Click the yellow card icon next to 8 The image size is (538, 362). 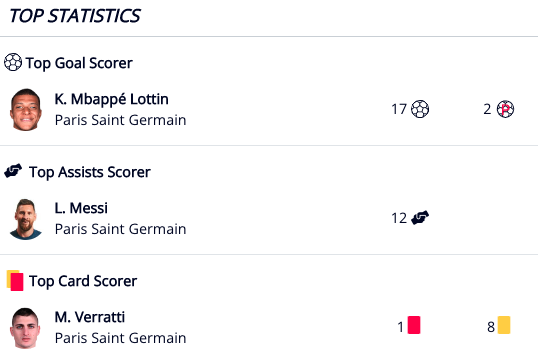[504, 325]
